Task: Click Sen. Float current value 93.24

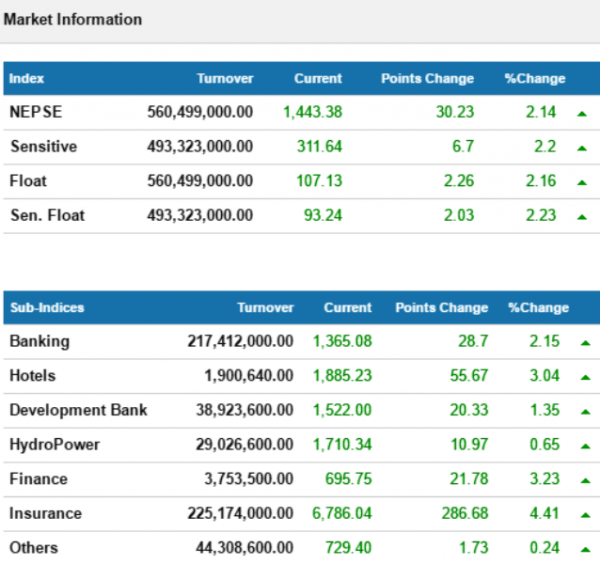Action: coord(323,215)
